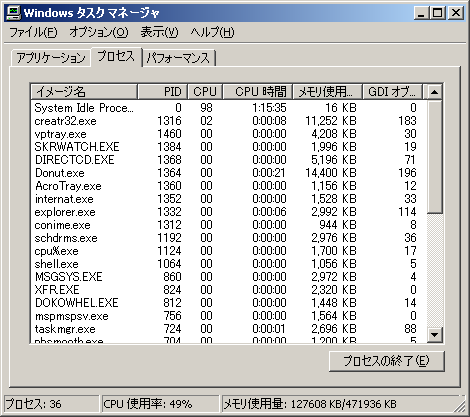The width and height of the screenshot is (470, 417).
Task: Select the Donut.exe process
Action: pyautogui.click(x=229, y=173)
